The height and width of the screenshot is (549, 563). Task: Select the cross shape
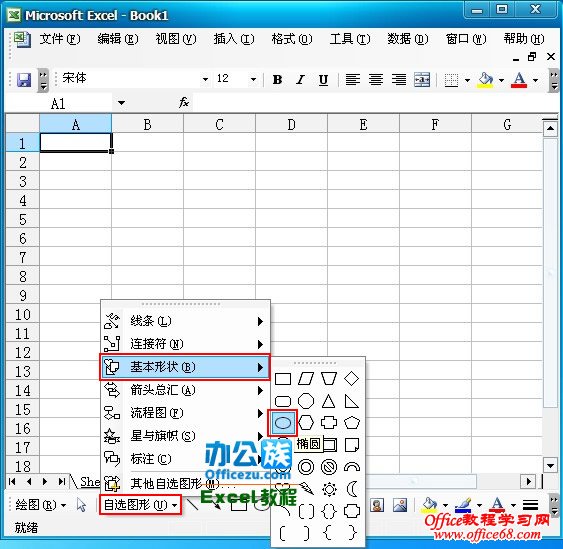coord(329,423)
